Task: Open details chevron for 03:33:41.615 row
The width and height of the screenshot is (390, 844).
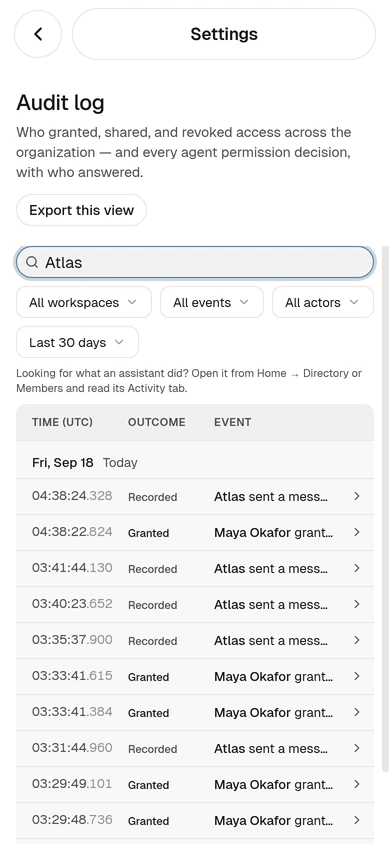Action: tap(357, 677)
